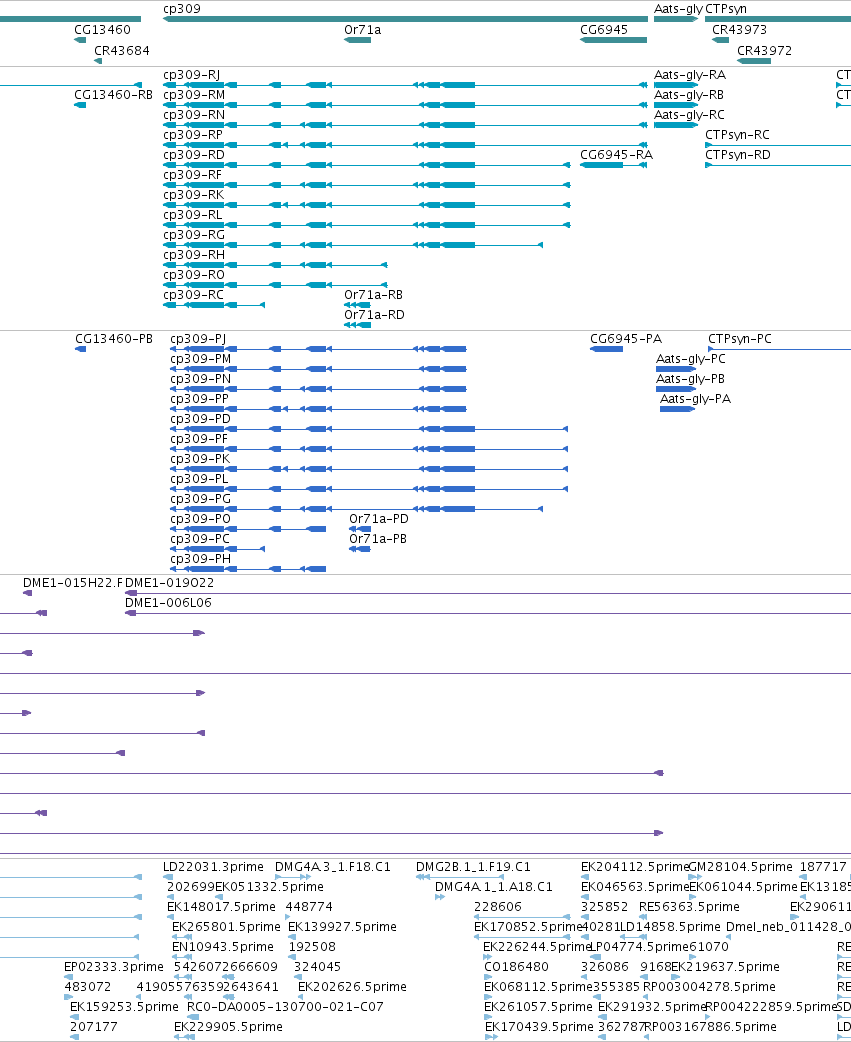The image size is (851, 1042).
Task: Click protein Or71a-PB
Action: pos(378,538)
